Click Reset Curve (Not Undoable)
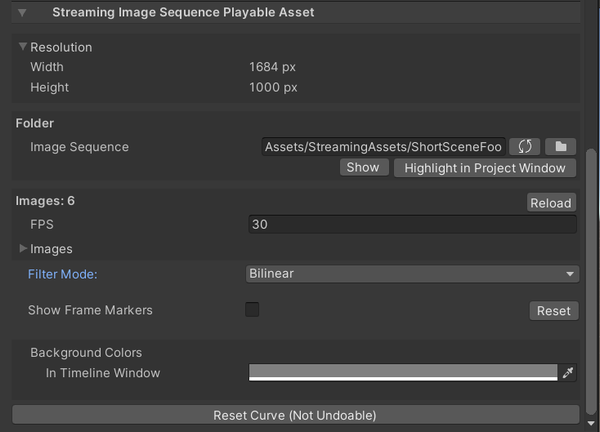This screenshot has width=600, height=432. pyautogui.click(x=295, y=415)
